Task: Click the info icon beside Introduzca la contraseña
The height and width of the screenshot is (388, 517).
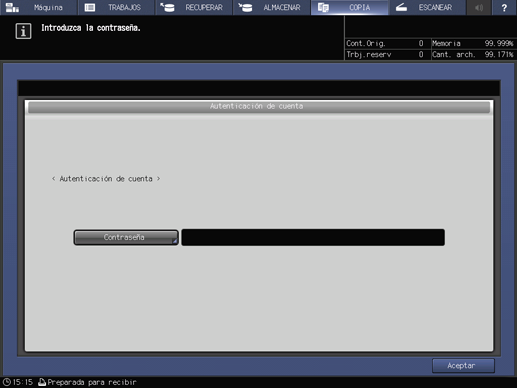Action: click(23, 31)
